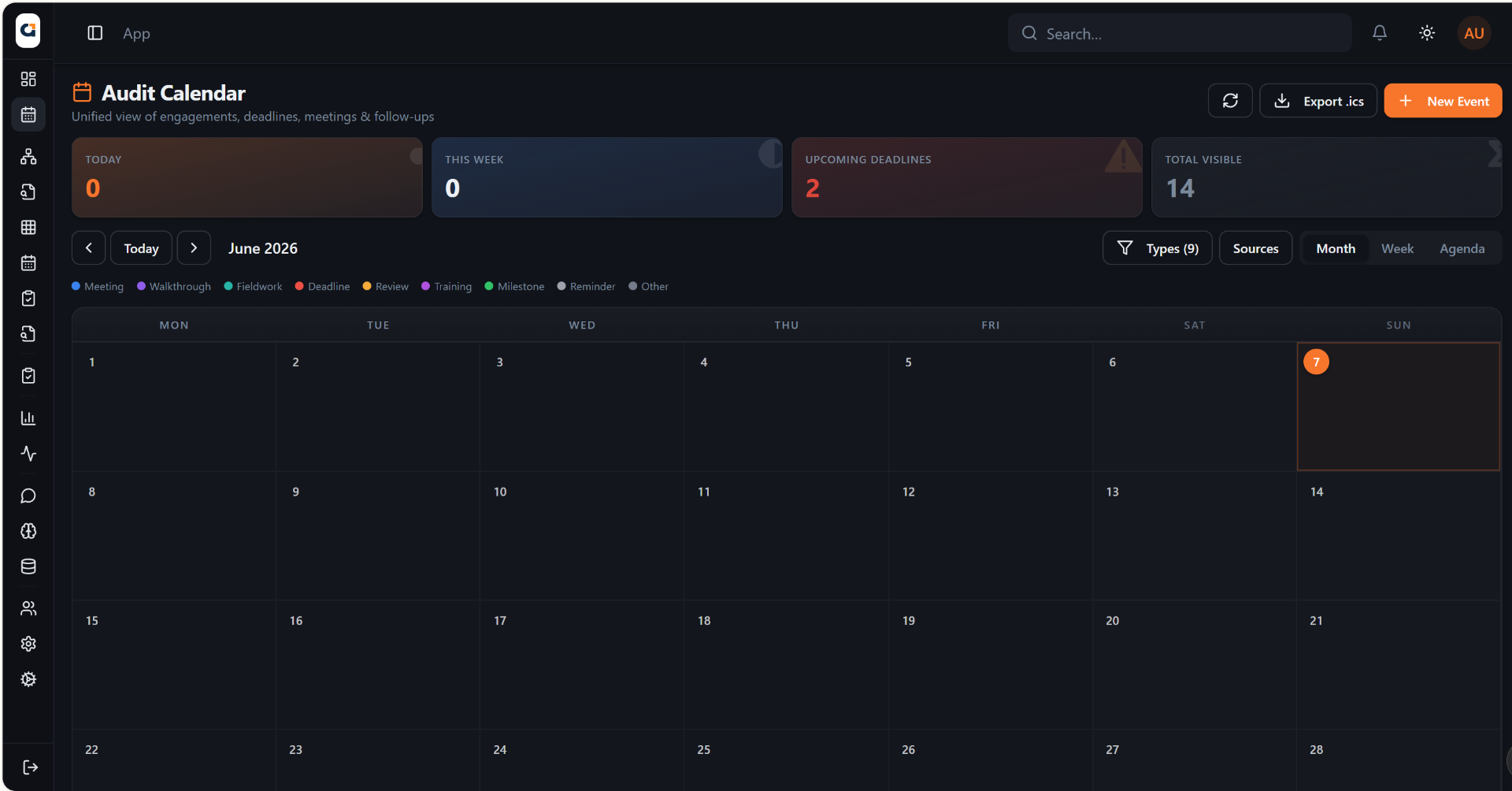Select the June 20 day cell
This screenshot has height=791, width=1512.
click(x=1195, y=665)
